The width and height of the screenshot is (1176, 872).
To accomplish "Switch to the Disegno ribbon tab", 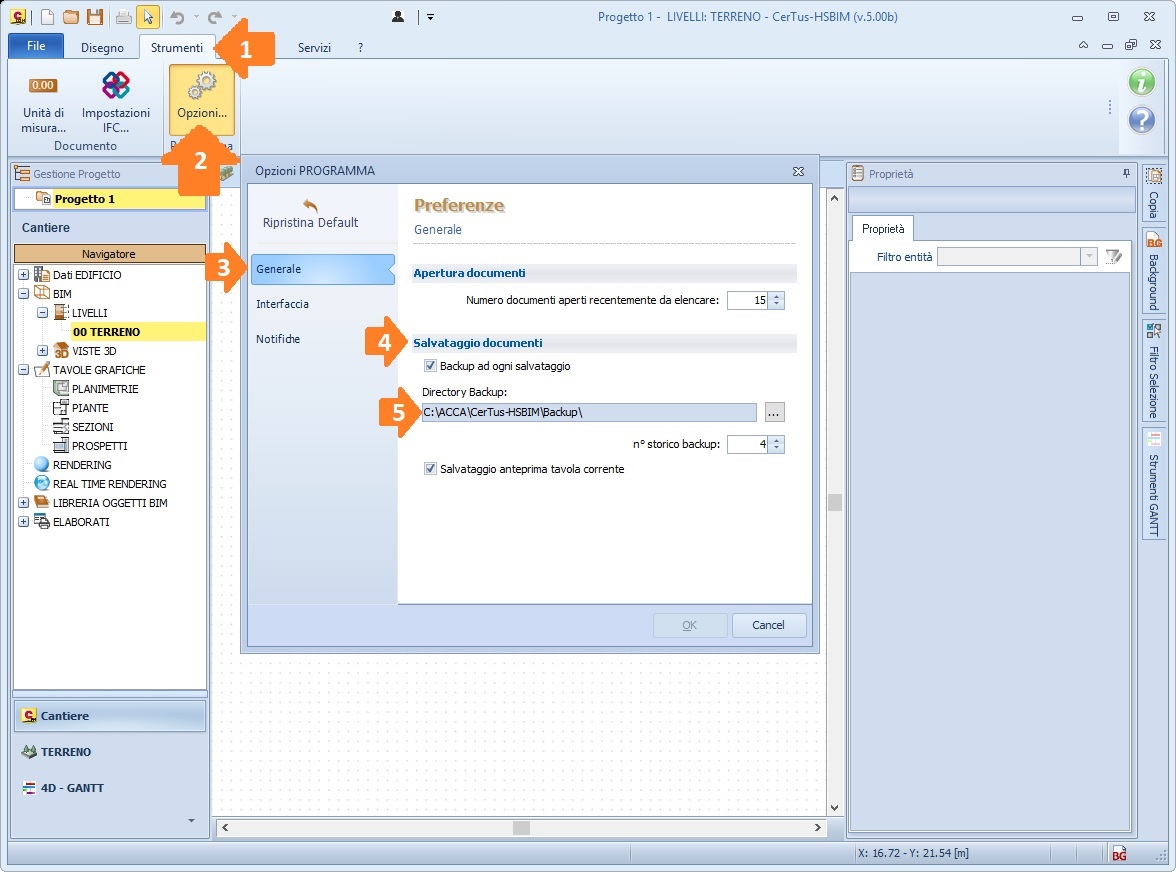I will coord(102,47).
